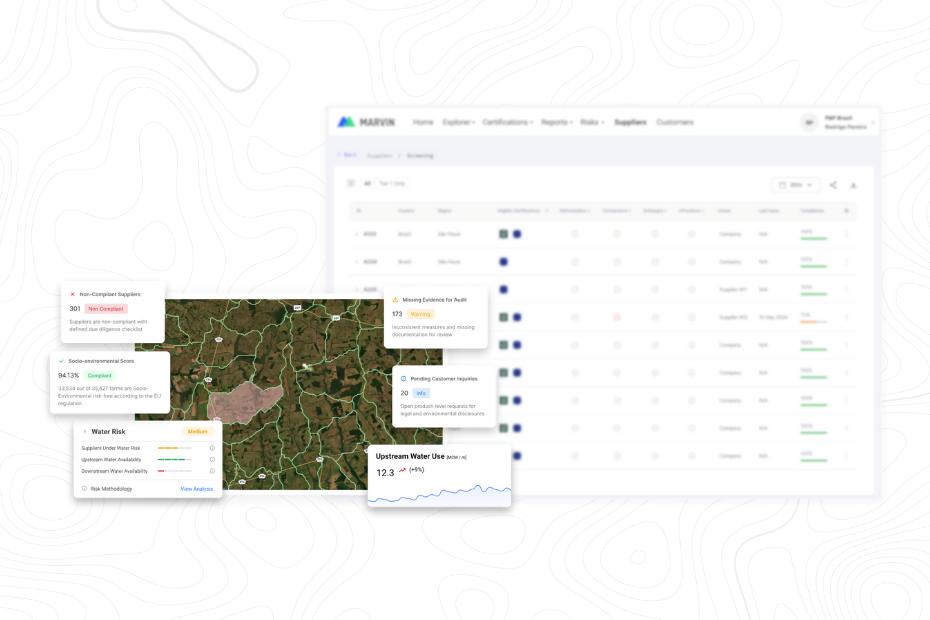This screenshot has height=620, width=930.
Task: Open the Conversion column dropdown
Action: coord(616,211)
